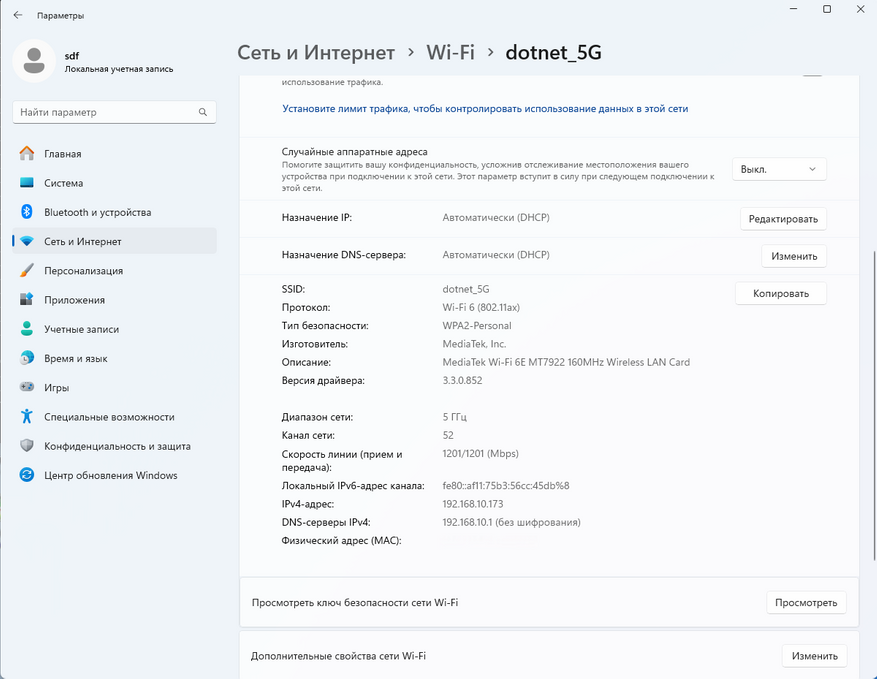Click the Игры gamepad icon
The width and height of the screenshot is (877, 679).
(27, 388)
